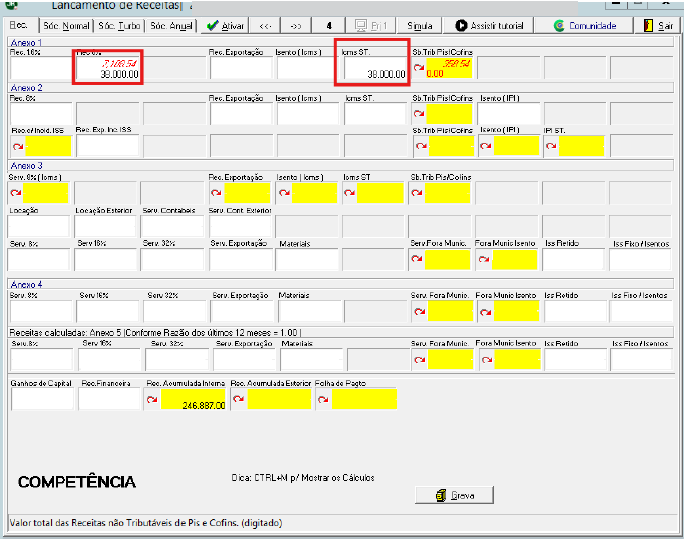Click the Rec.Financeira input field
Screen dimensions: 684x540
coord(109,399)
